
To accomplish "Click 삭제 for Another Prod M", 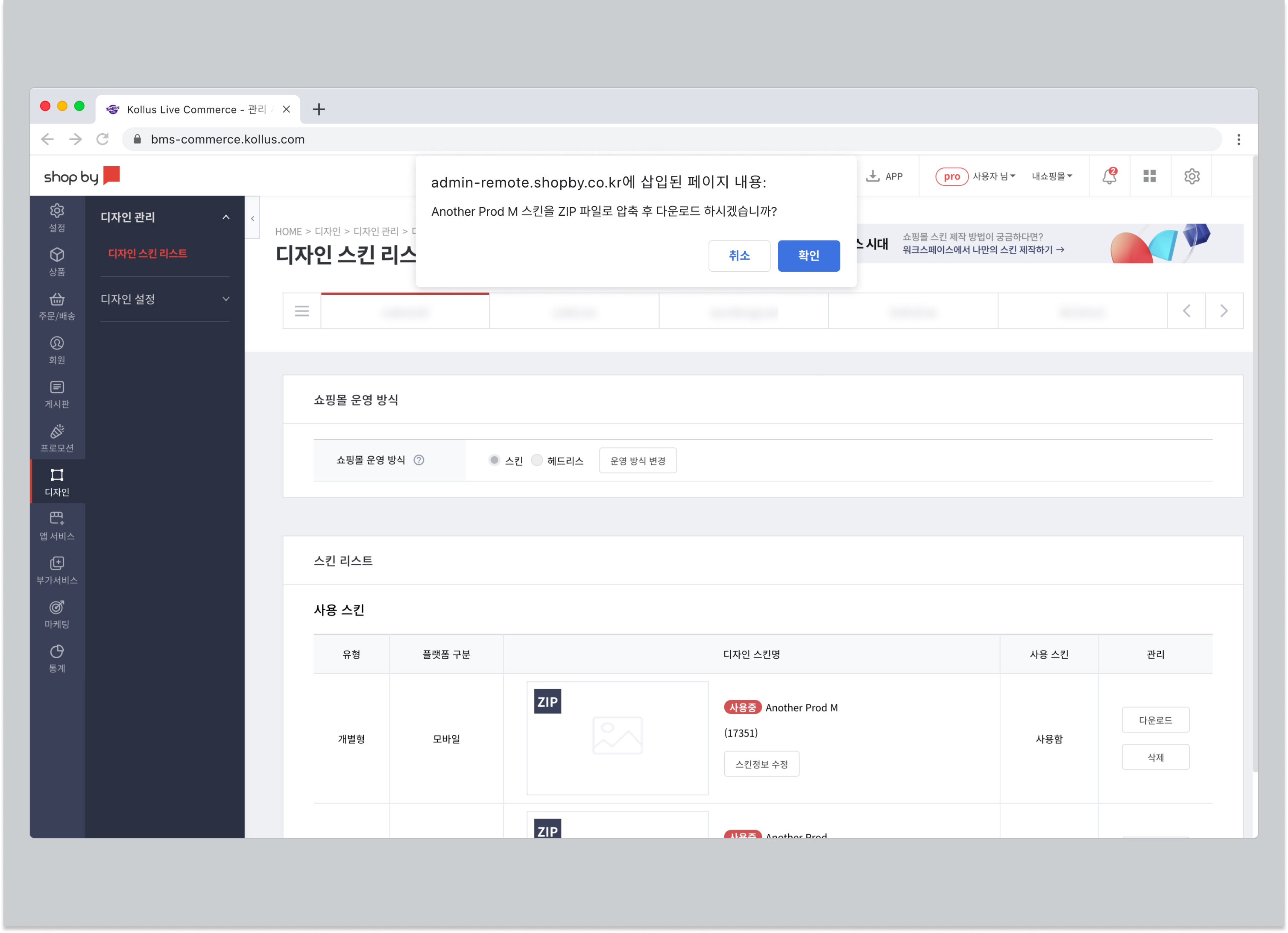I will (1155, 757).
